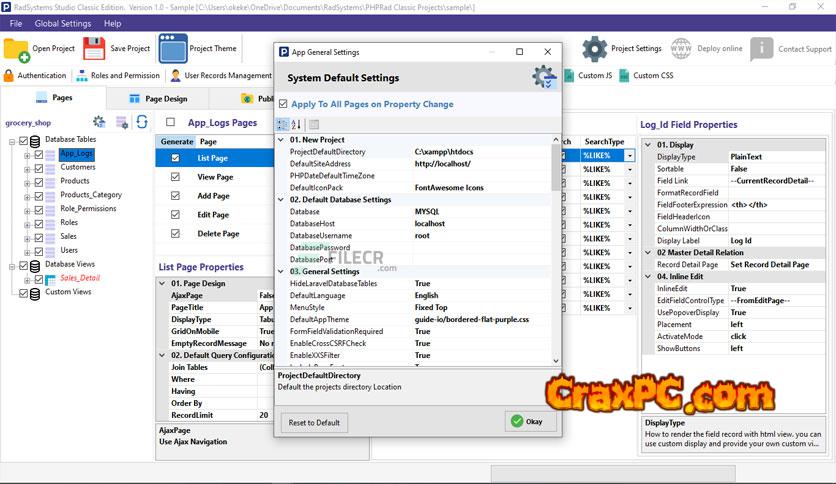Screen dimensions: 836x484
Task: Click the DefaultAppTheme value
Action: coord(481,319)
